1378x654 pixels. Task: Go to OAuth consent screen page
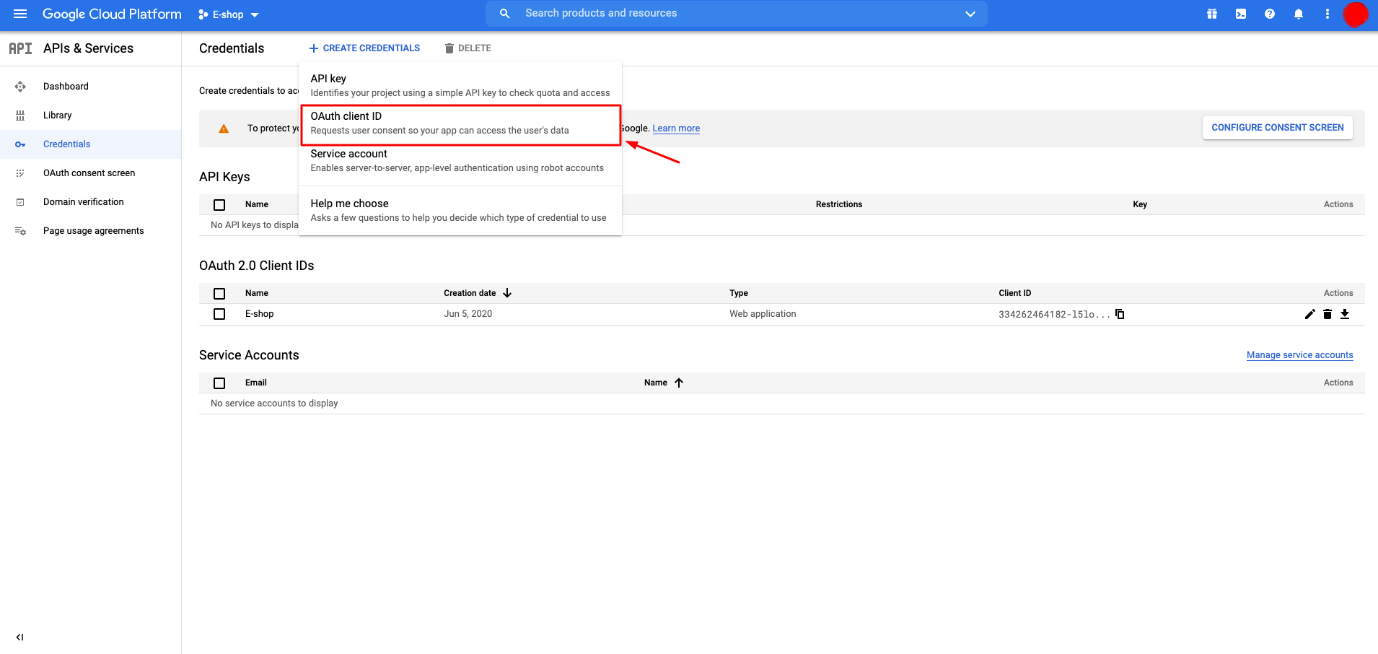pyautogui.click(x=89, y=173)
